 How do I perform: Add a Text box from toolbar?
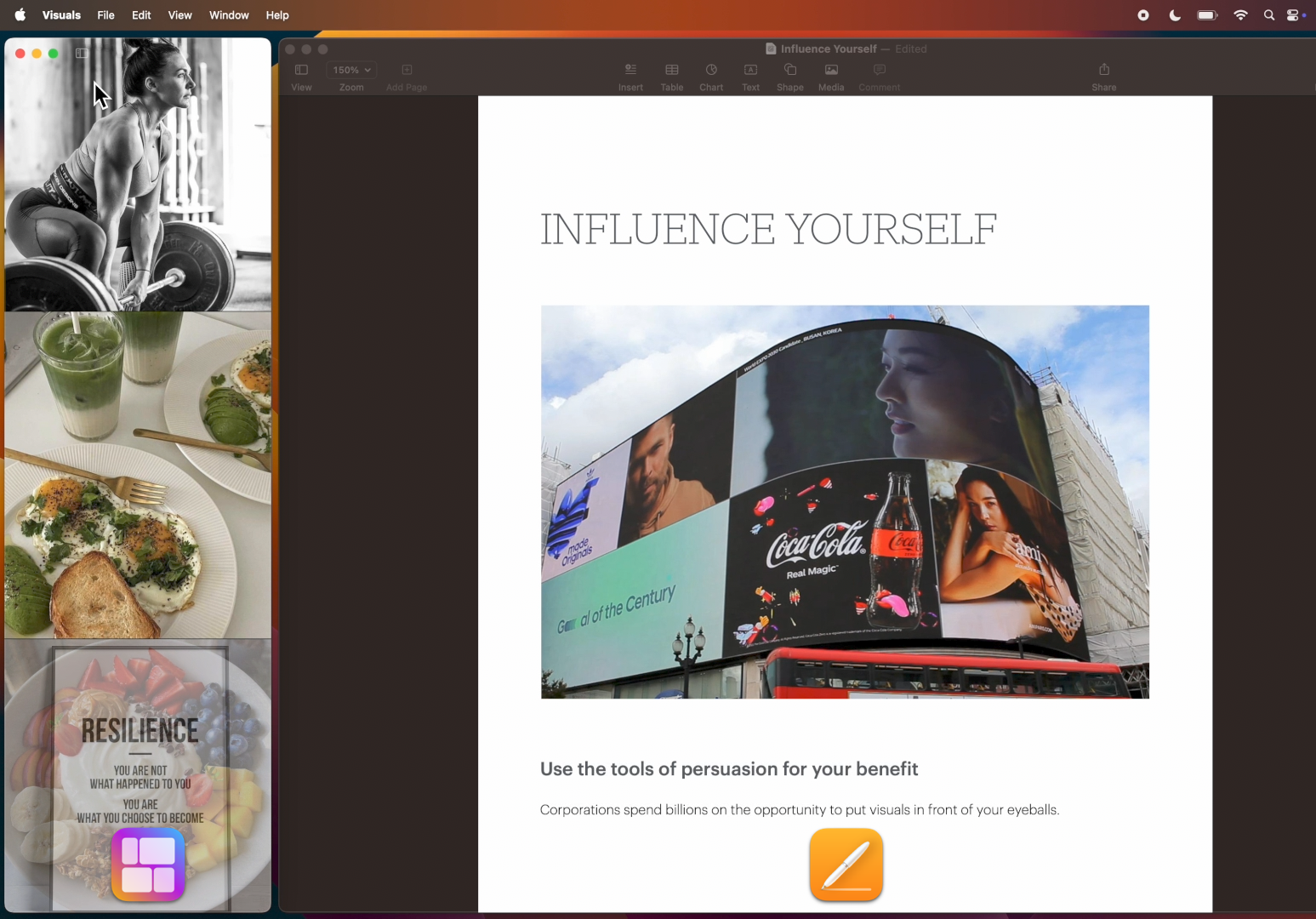750,71
